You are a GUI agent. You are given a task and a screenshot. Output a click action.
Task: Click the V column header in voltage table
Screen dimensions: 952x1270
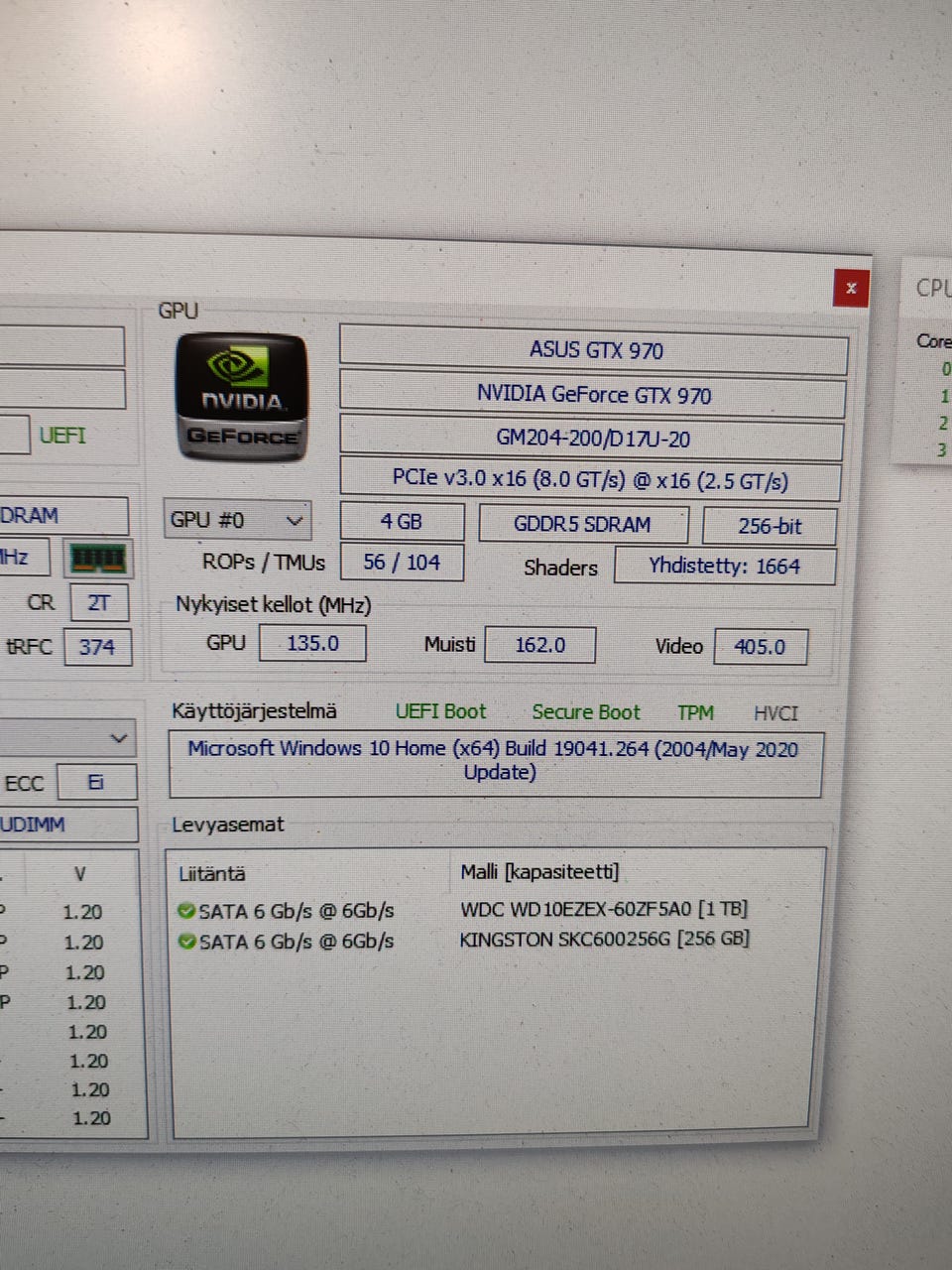click(80, 874)
